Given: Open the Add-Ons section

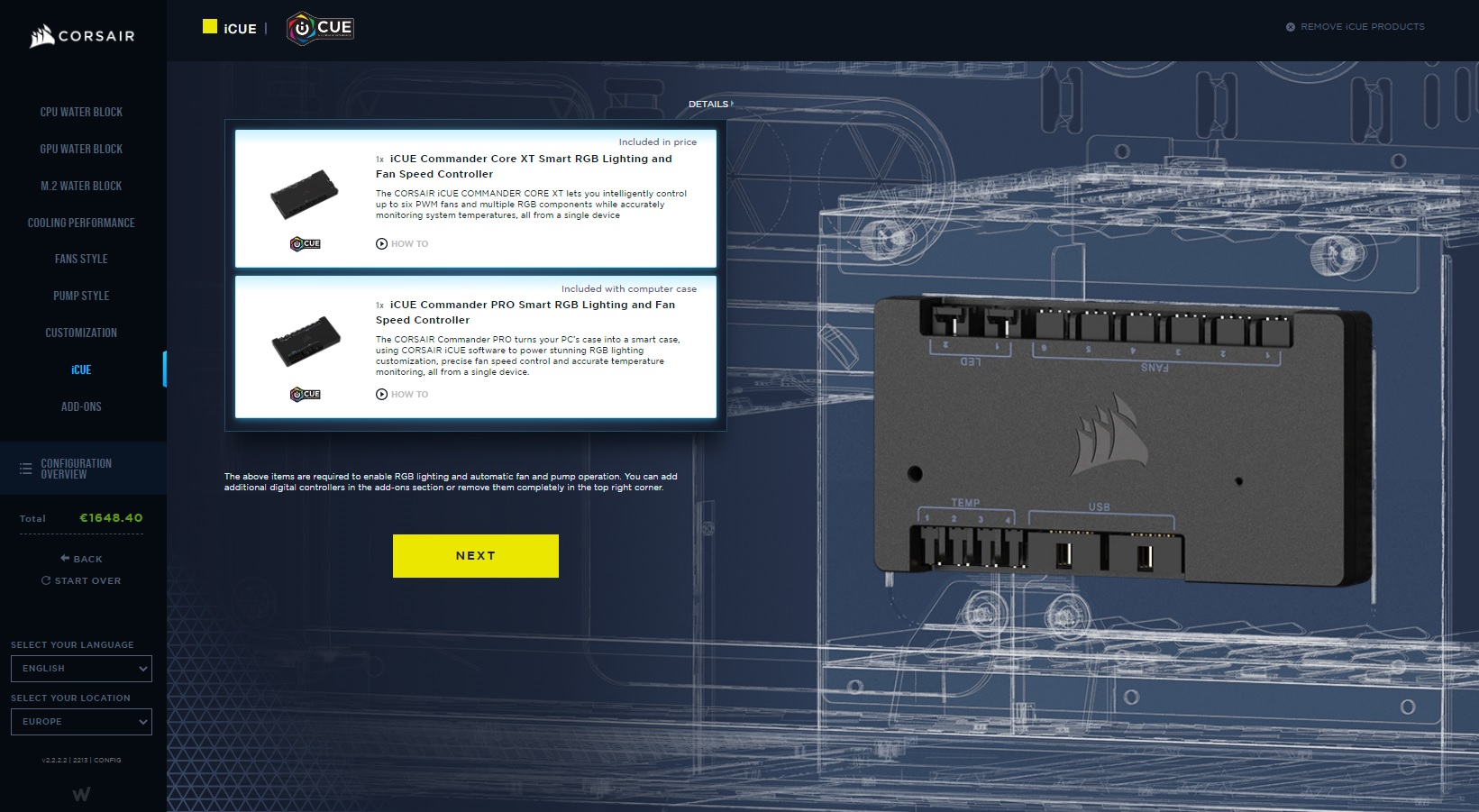Looking at the screenshot, I should (x=81, y=406).
